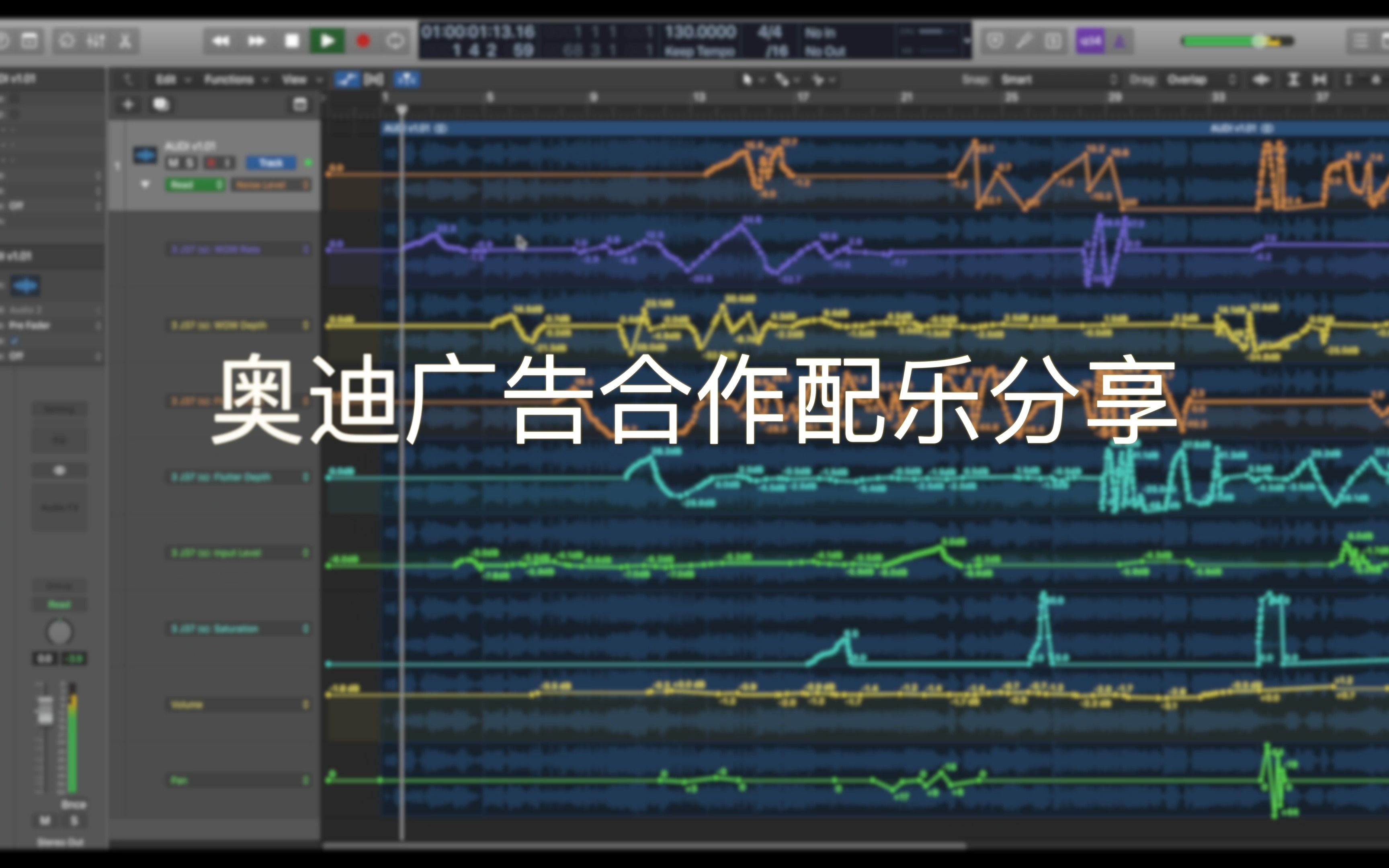The image size is (1389, 868).
Task: Open the Editors scissors icon
Action: 125,41
